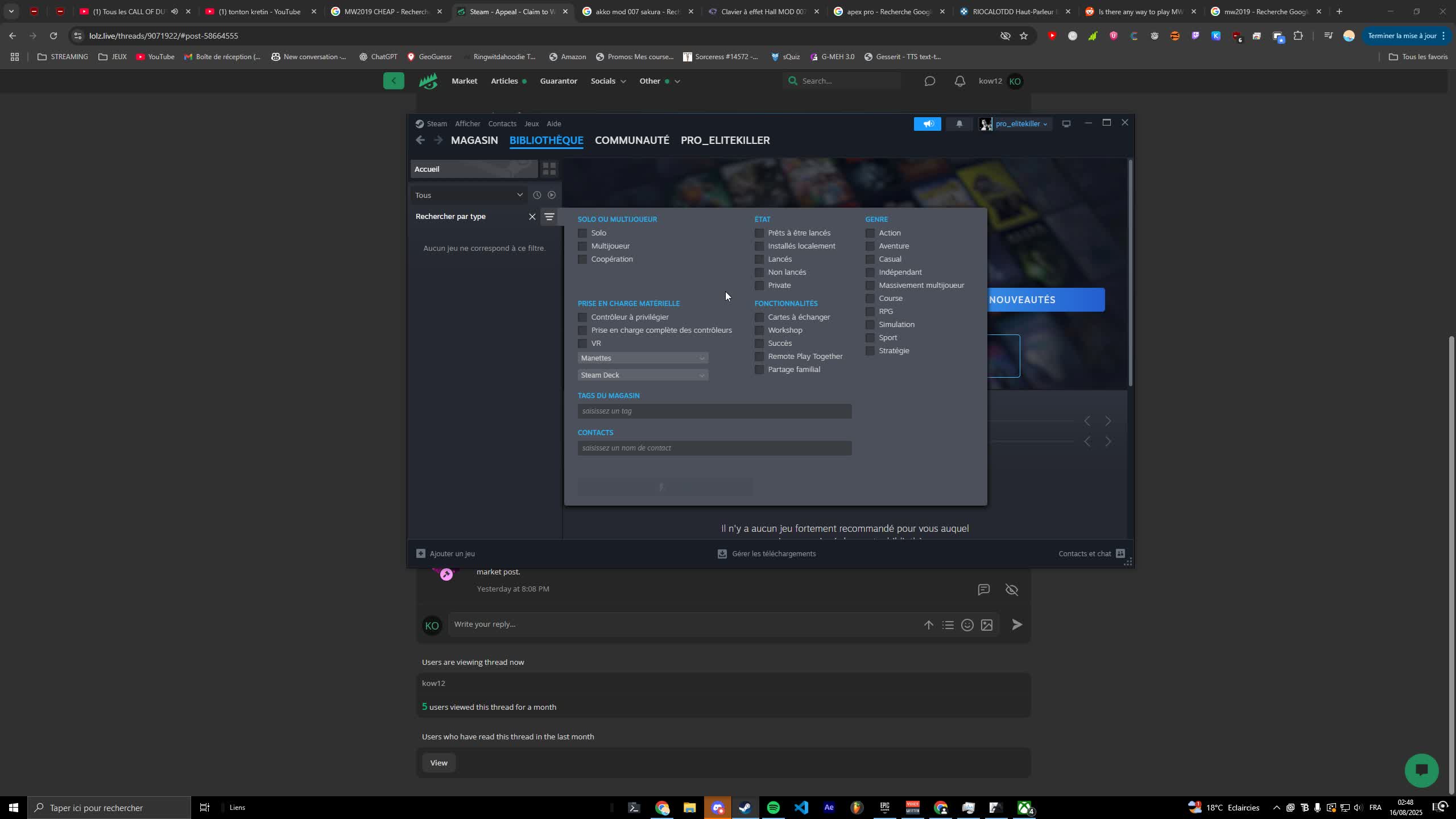Screen dimensions: 1456x819
Task: Click Gérer les téléchargements link
Action: [773, 553]
